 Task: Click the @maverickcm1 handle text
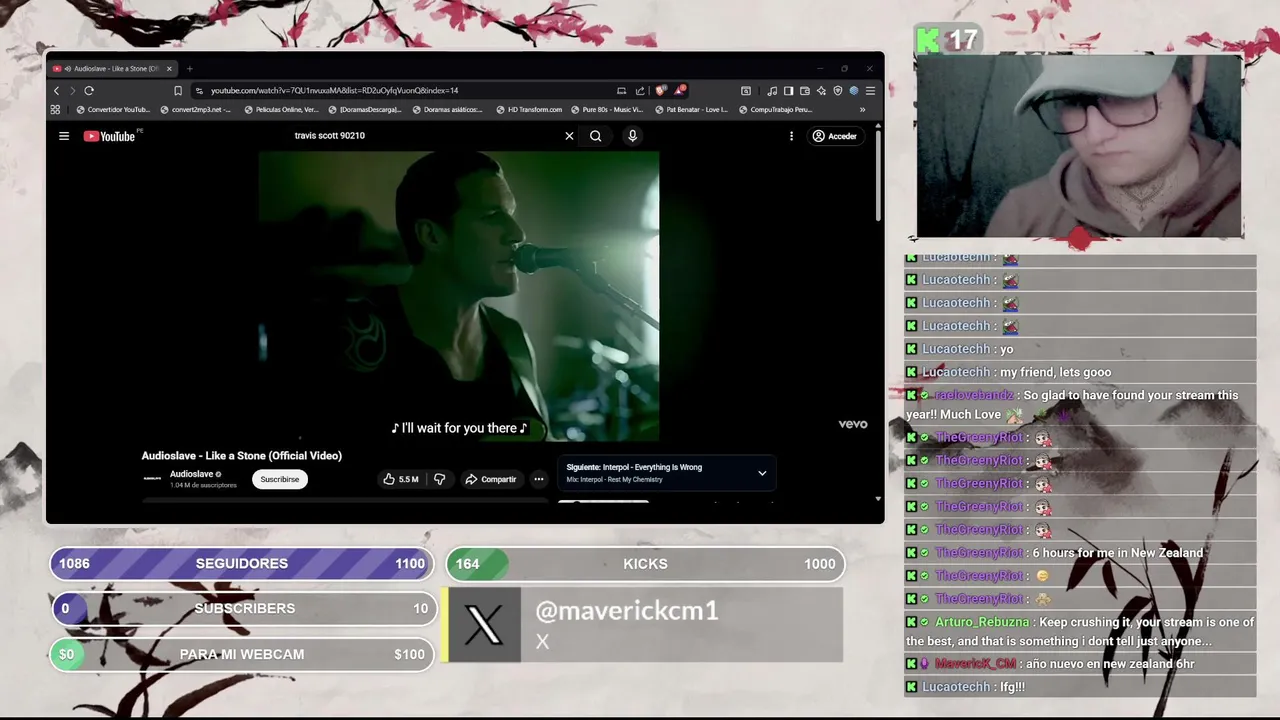pyautogui.click(x=627, y=611)
